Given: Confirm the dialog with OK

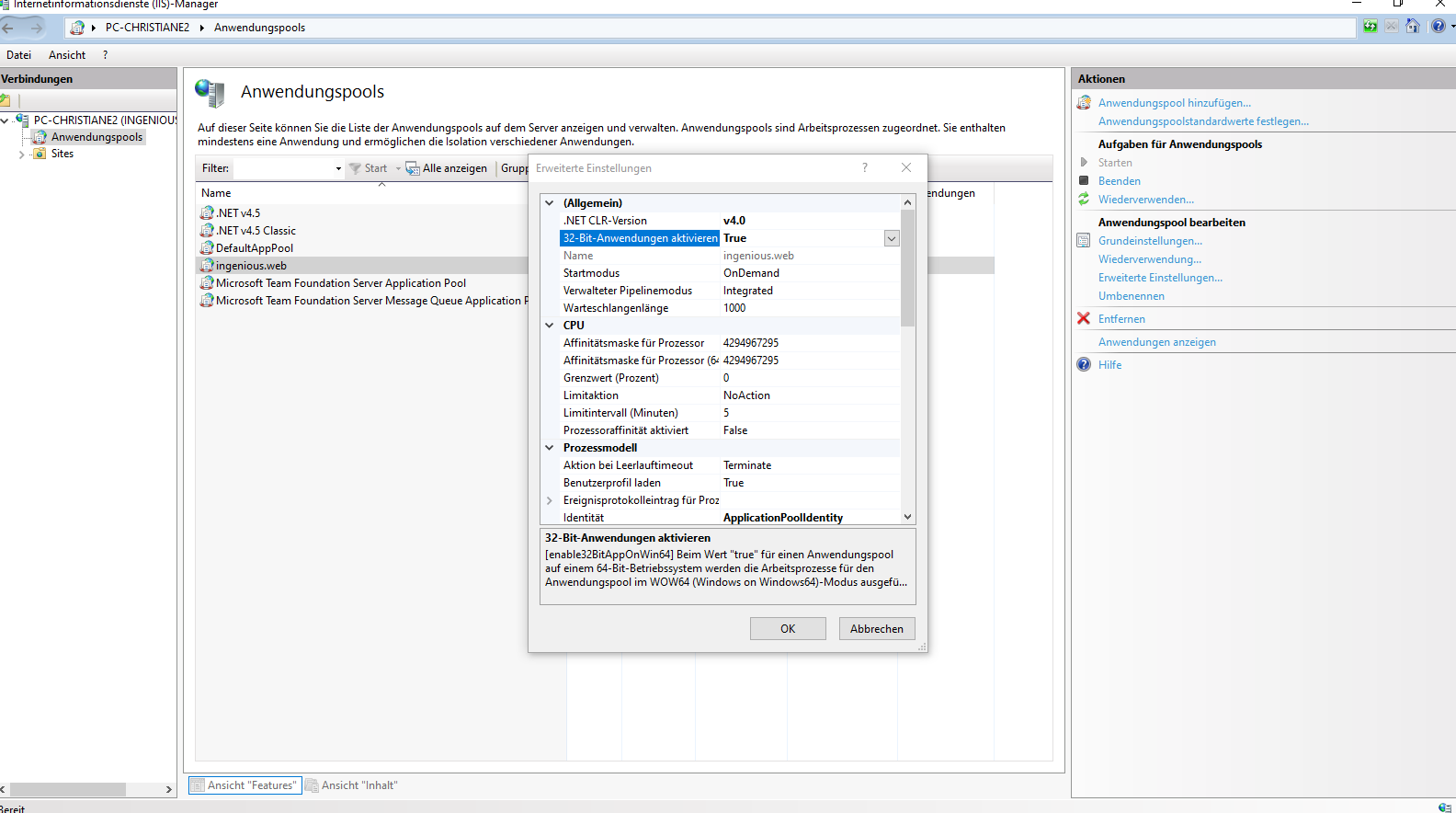Looking at the screenshot, I should pyautogui.click(x=788, y=628).
